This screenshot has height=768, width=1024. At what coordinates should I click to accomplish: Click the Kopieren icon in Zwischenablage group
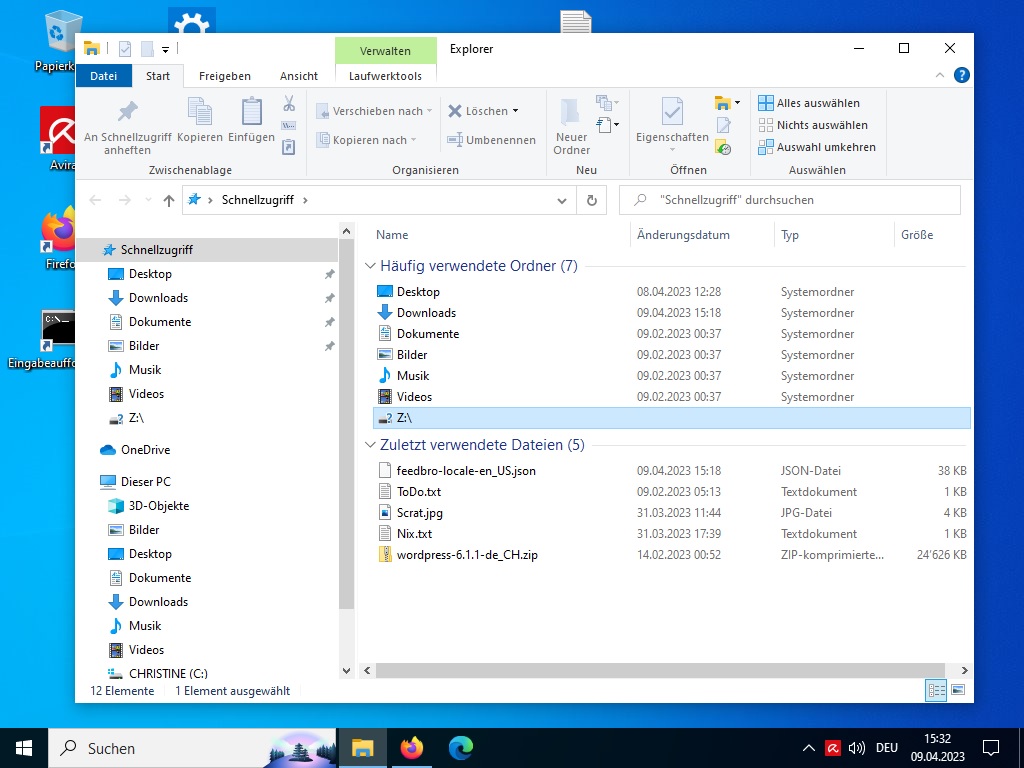tap(200, 123)
